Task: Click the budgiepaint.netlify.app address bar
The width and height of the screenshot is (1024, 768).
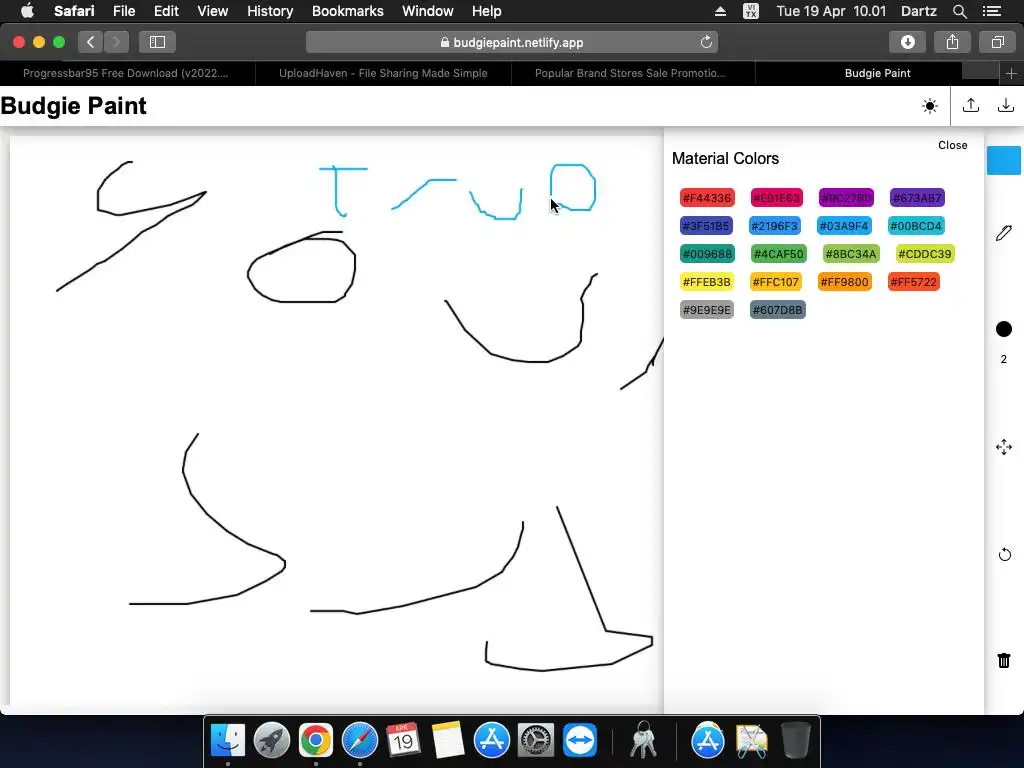Action: coord(511,42)
